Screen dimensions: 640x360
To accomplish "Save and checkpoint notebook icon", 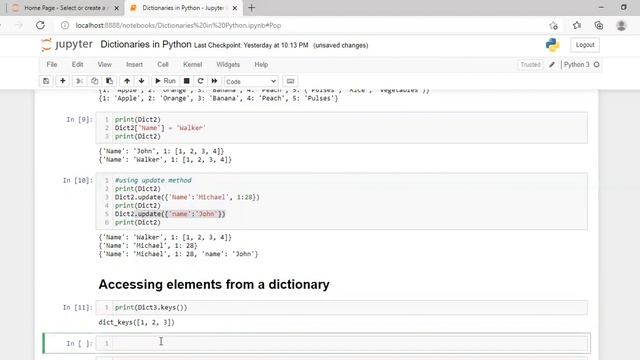I will tap(46, 81).
